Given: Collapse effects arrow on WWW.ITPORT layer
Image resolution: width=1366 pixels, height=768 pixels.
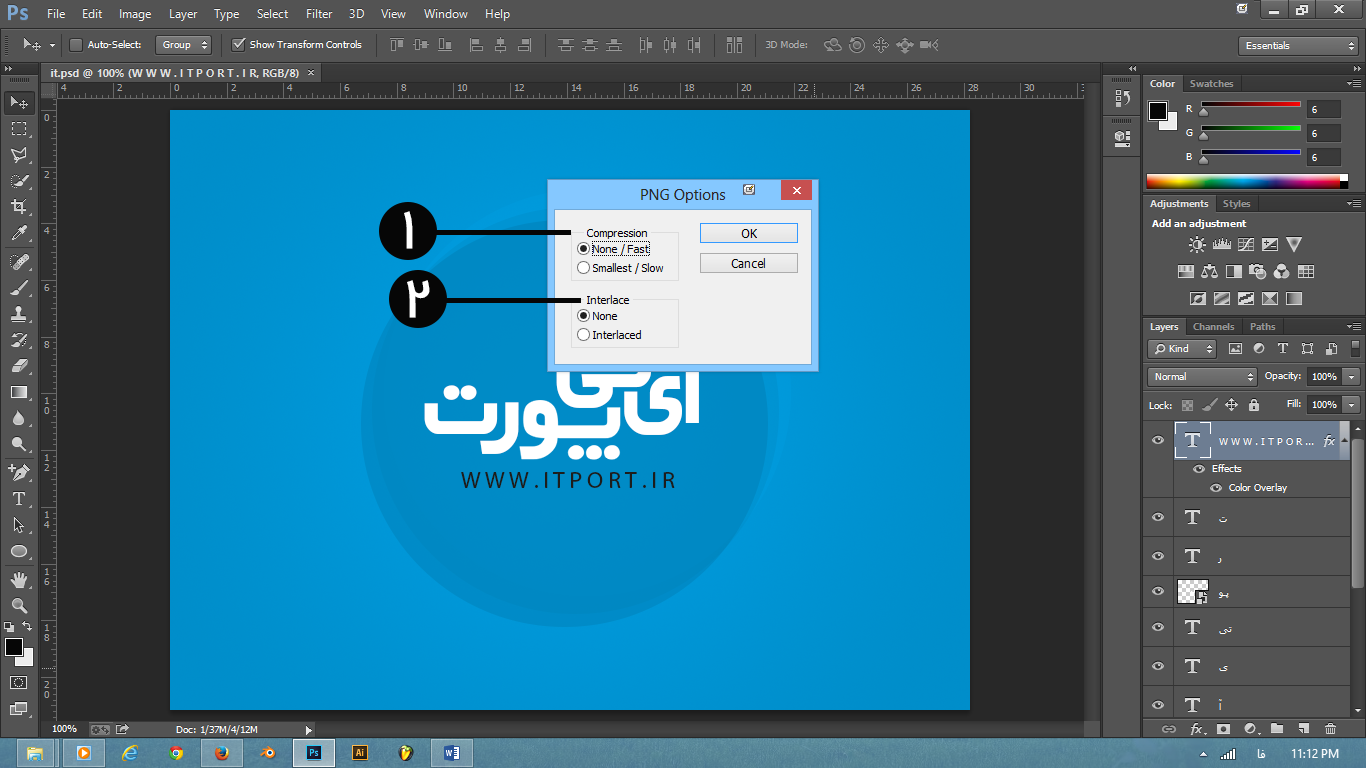Looking at the screenshot, I should 1344,440.
